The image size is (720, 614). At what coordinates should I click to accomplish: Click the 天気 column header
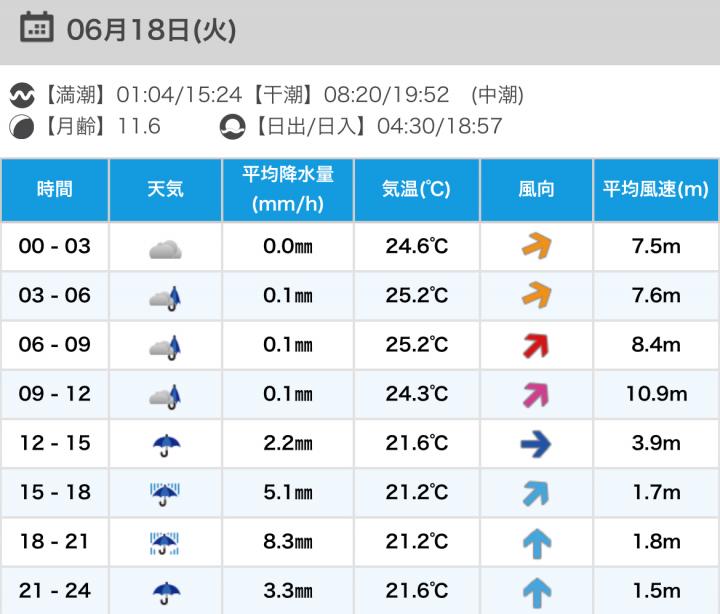click(x=166, y=189)
